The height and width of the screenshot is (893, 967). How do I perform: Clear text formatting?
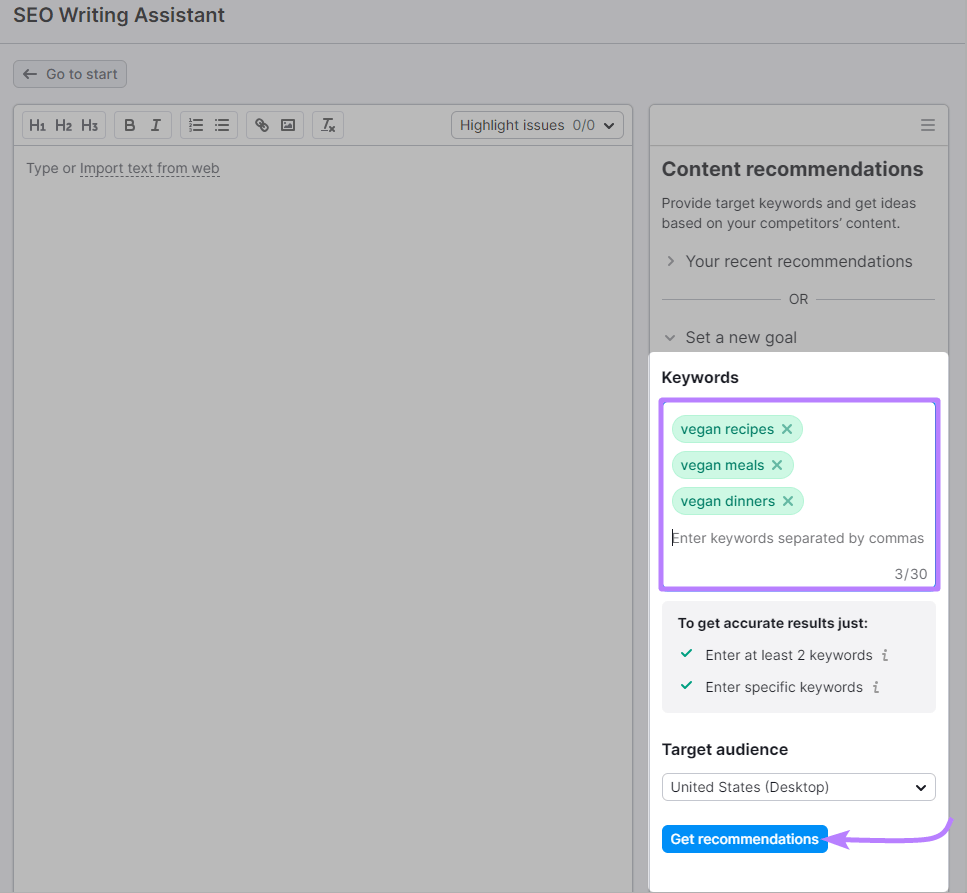click(x=327, y=124)
